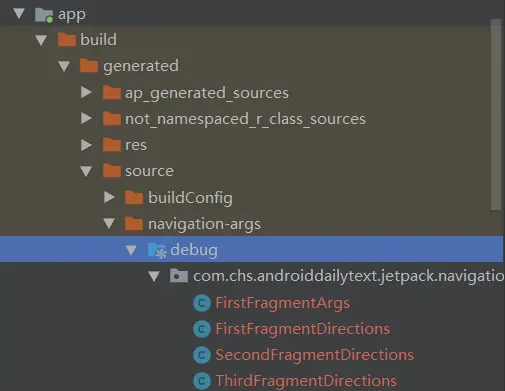Screen dimensions: 505x391
Task: Click the SecondFragmentDirections class icon
Action: pyautogui.click(x=202, y=355)
